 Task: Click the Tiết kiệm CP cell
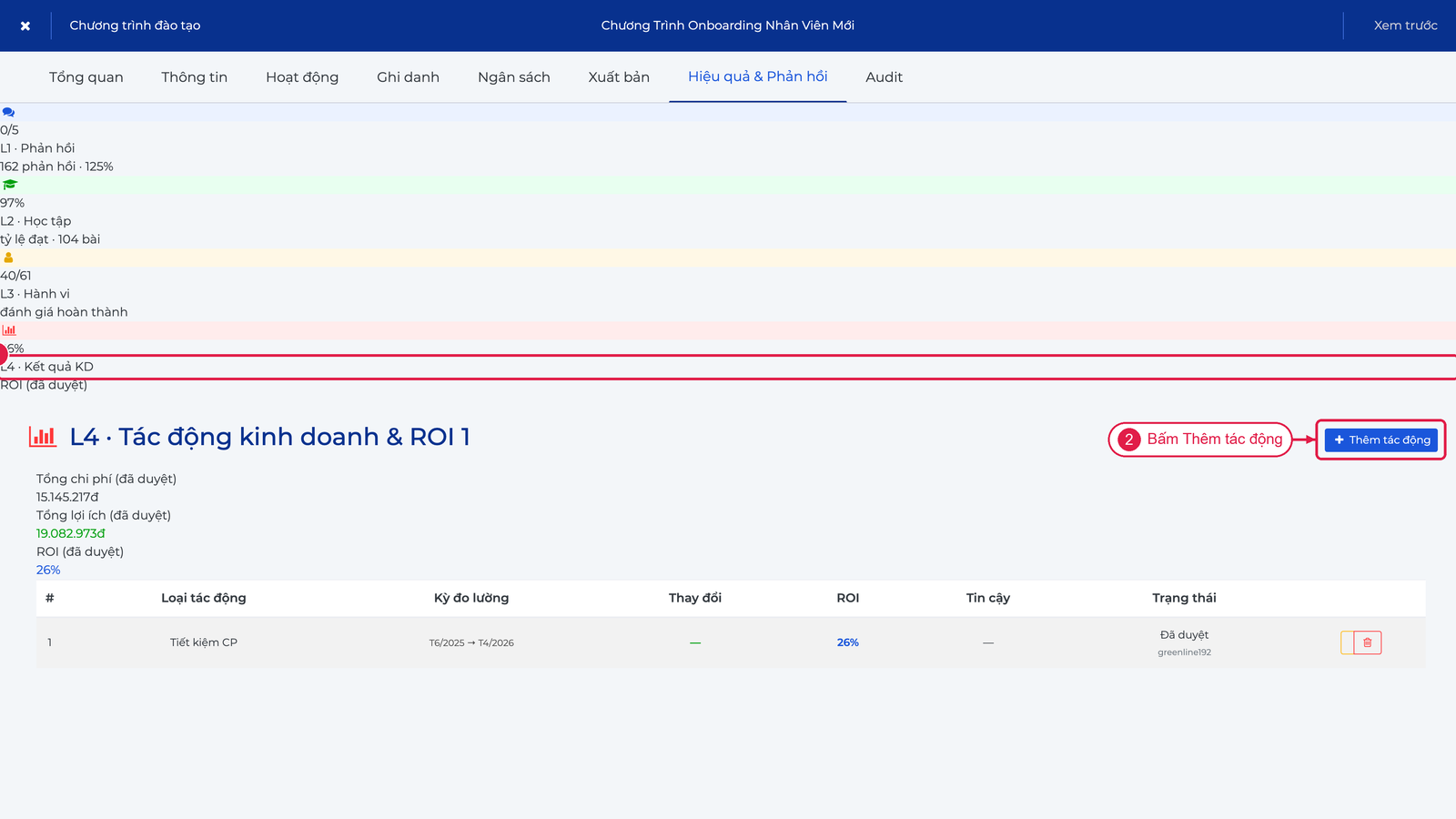pos(204,642)
